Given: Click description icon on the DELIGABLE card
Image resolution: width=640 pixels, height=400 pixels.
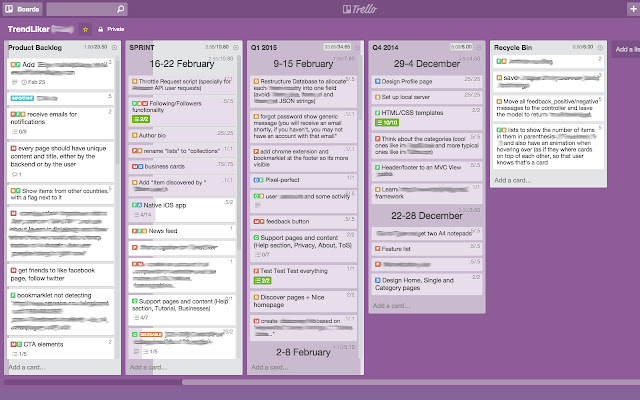Looking at the screenshot, I should point(136,351).
